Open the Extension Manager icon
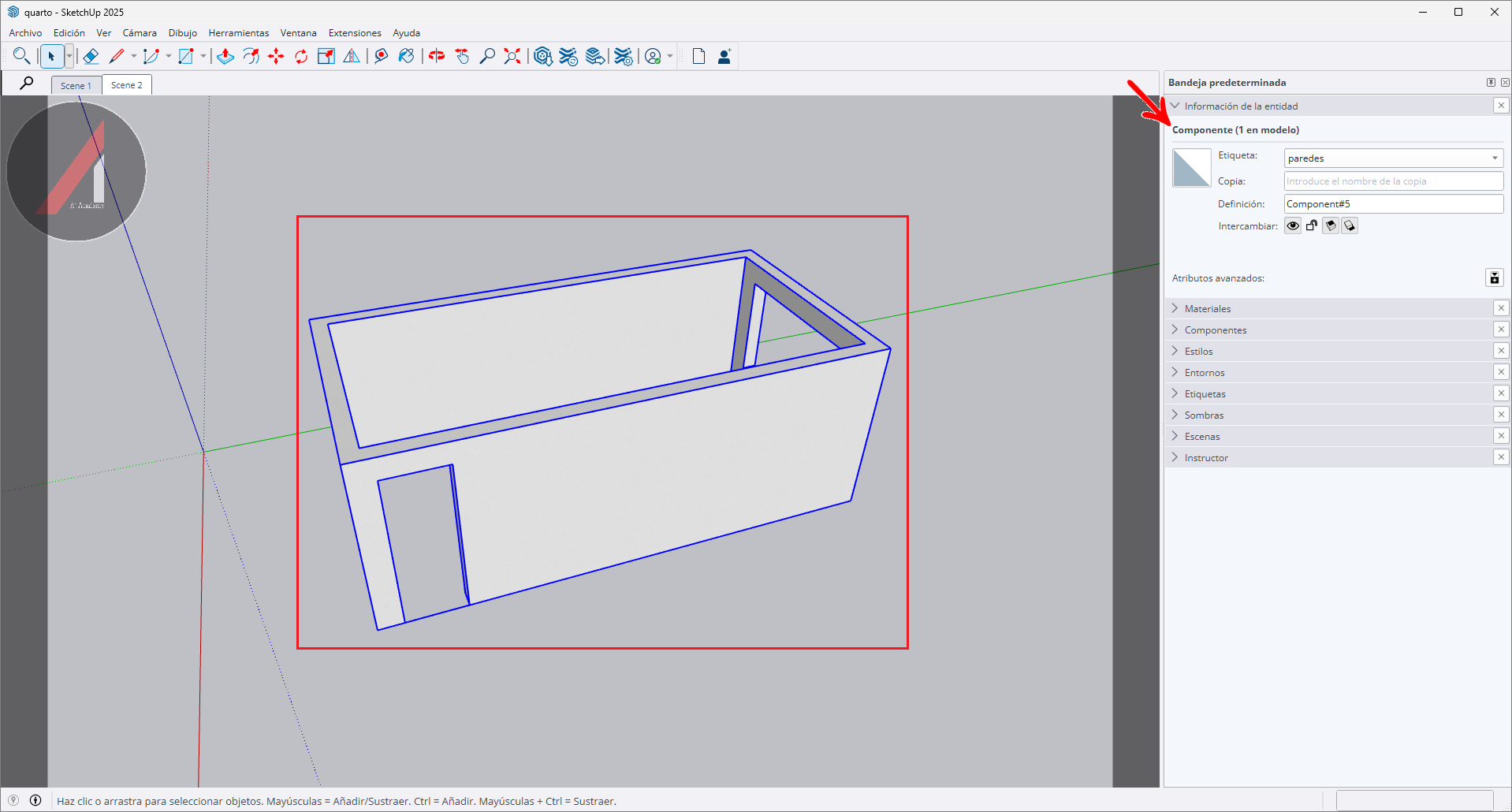Screen dimensions: 1512x812 (x=623, y=56)
